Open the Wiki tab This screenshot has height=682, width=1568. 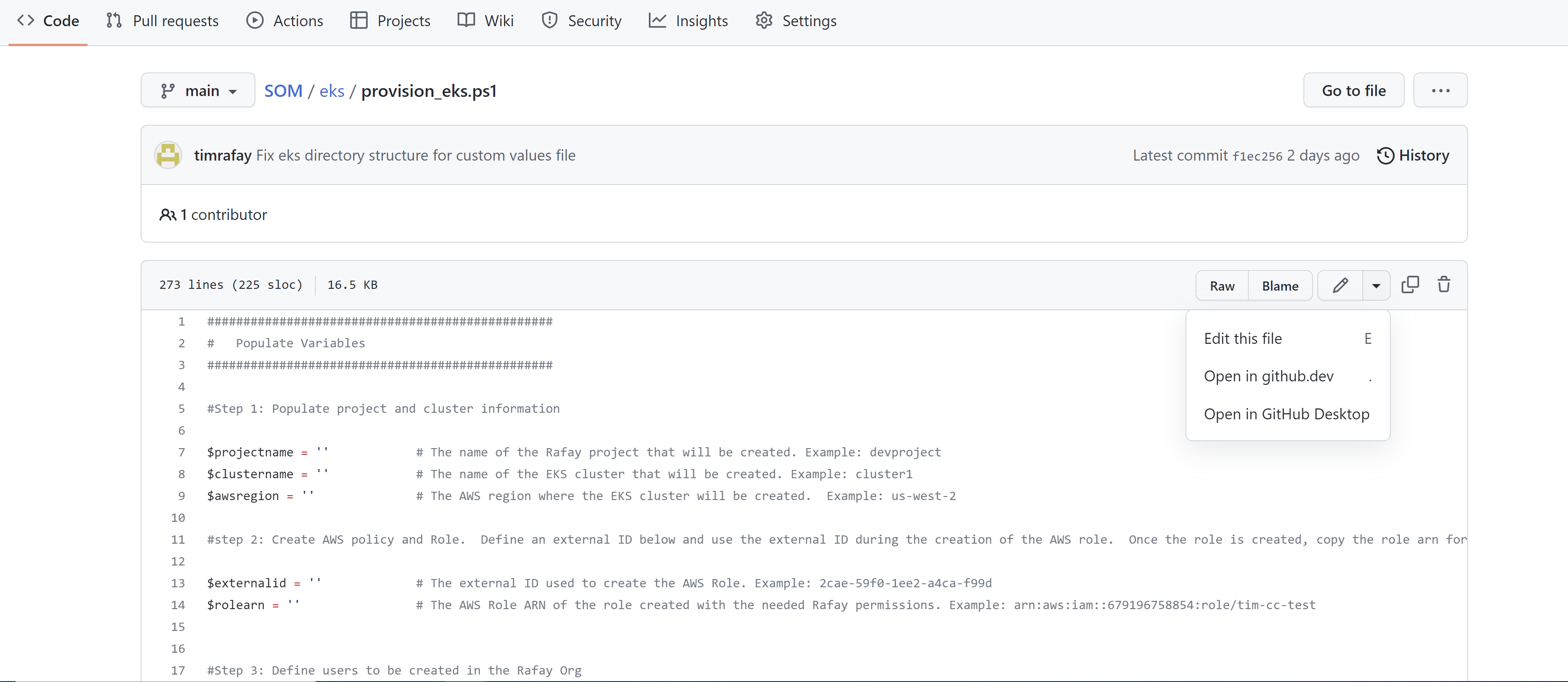coord(486,21)
